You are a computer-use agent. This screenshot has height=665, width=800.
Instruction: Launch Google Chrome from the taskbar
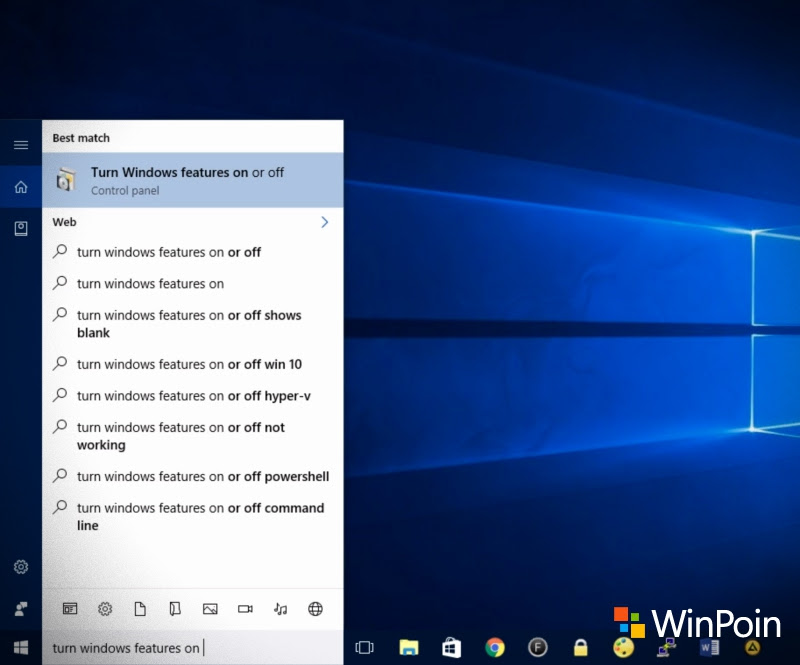(494, 648)
